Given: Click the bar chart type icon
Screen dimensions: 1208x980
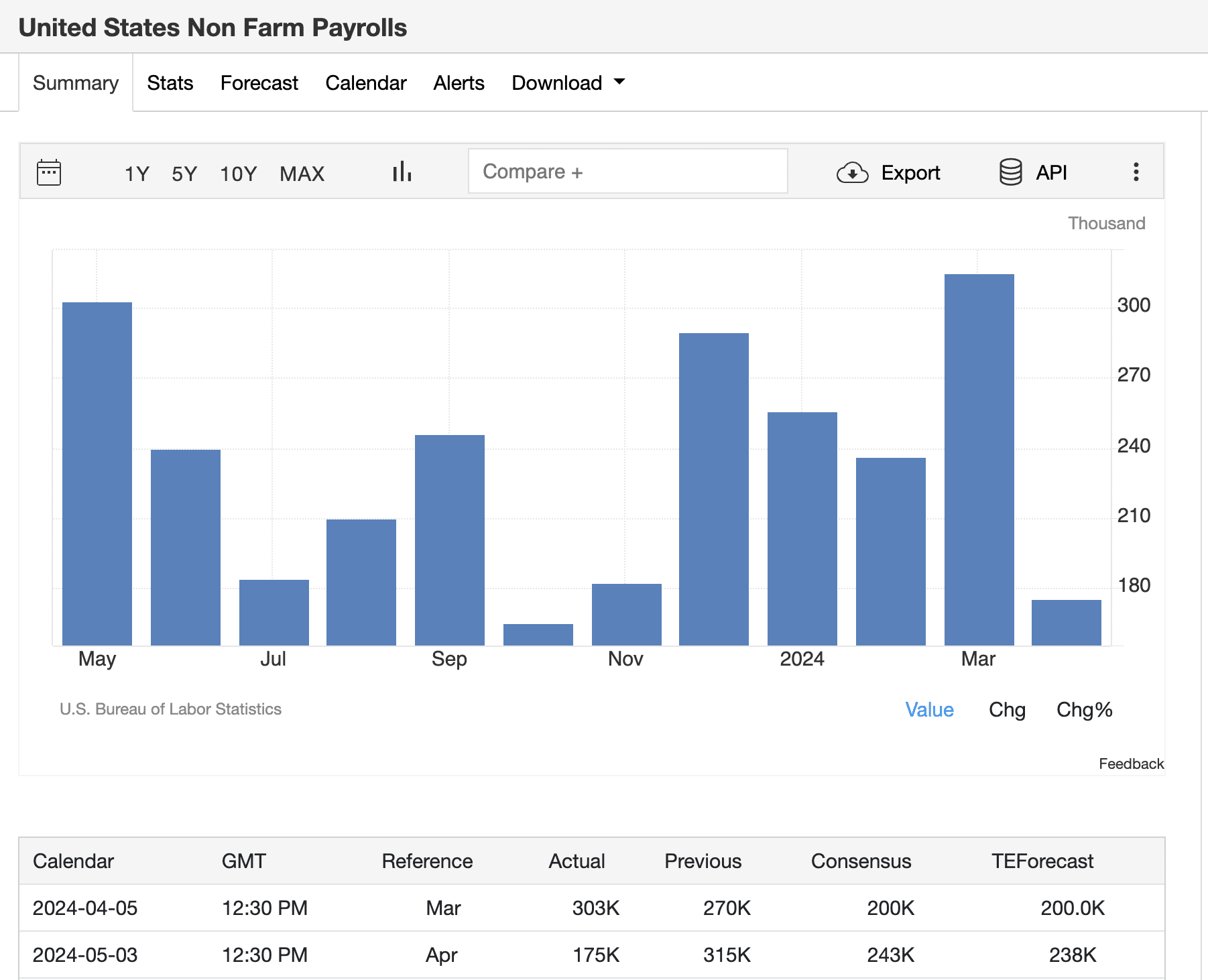Looking at the screenshot, I should pyautogui.click(x=402, y=172).
